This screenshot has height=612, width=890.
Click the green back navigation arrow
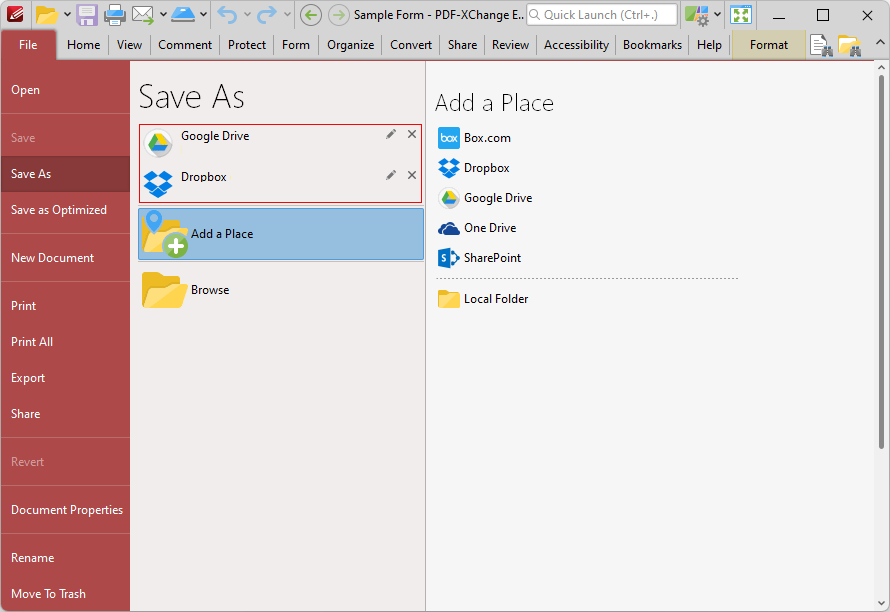pyautogui.click(x=310, y=15)
